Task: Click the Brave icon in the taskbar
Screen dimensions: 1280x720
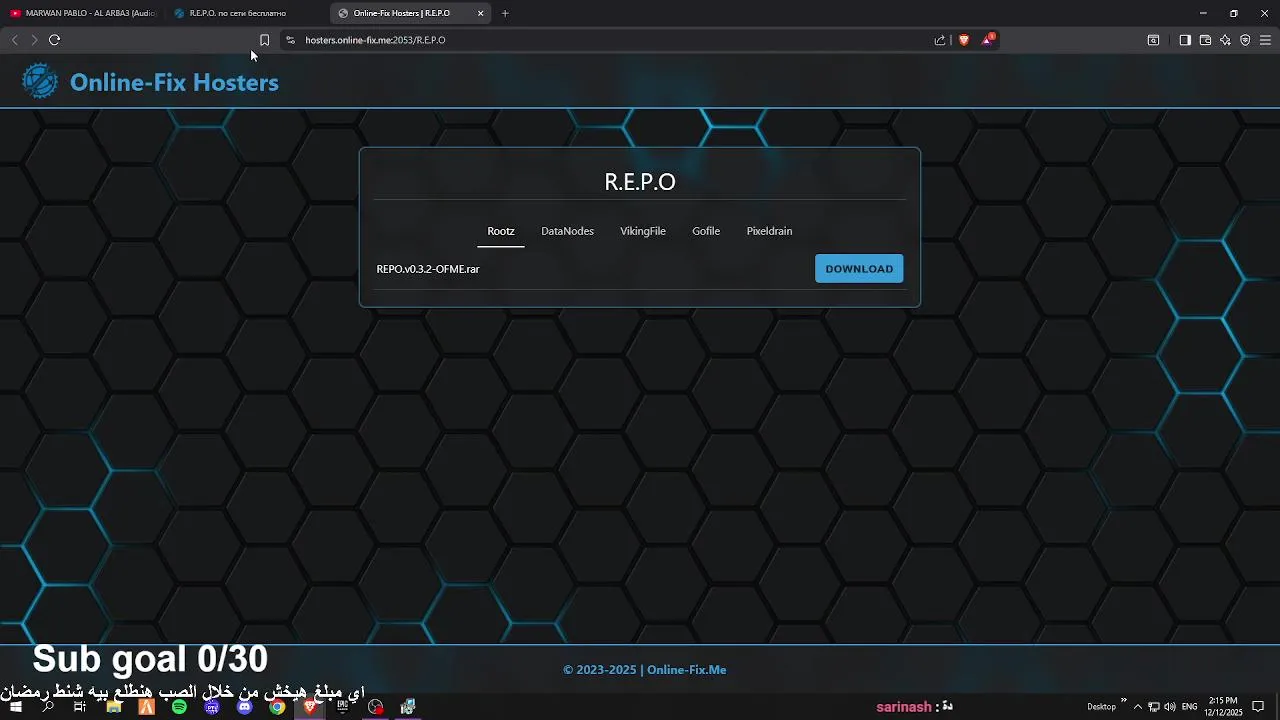Action: 310,706
